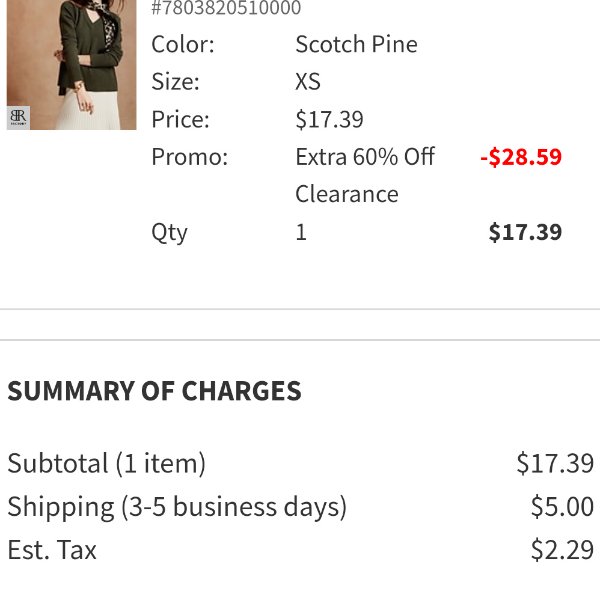Click the $5.00 shipping charge

(562, 506)
